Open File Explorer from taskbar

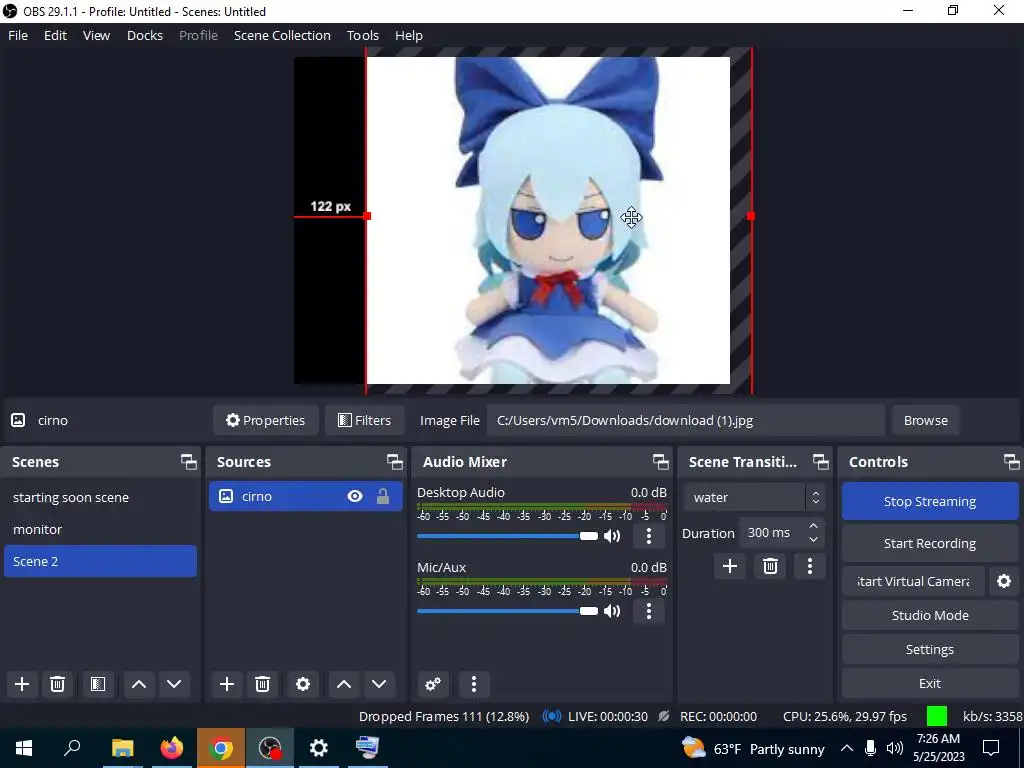tap(122, 748)
